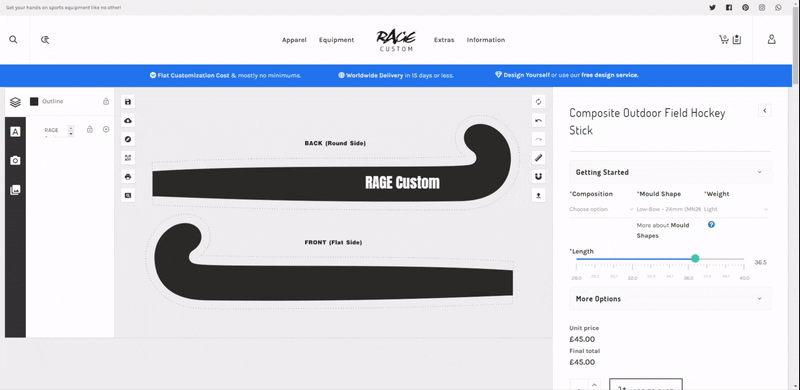
Task: Open the image gallery tool in sidebar
Action: click(15, 190)
